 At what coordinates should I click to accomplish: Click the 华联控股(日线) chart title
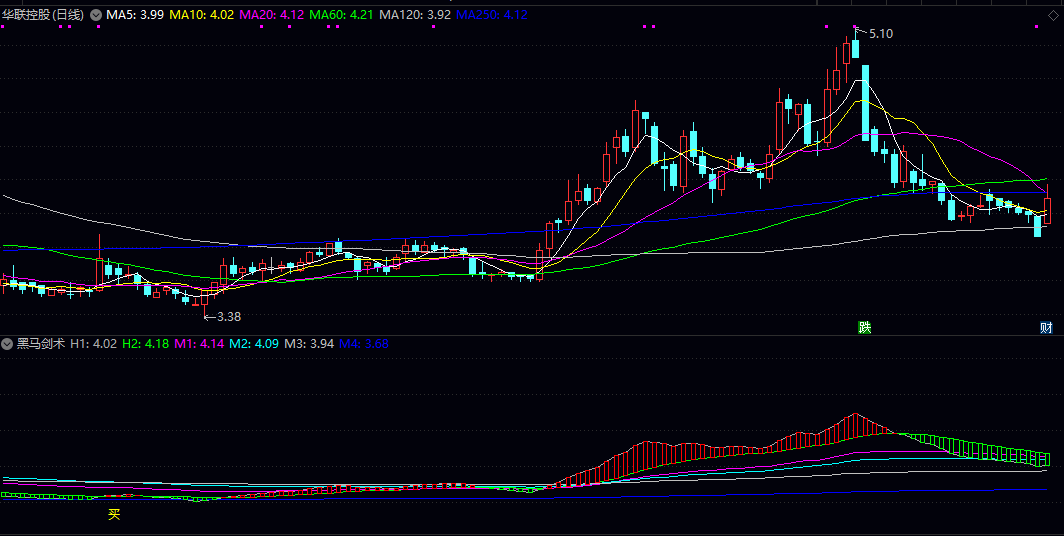click(43, 15)
